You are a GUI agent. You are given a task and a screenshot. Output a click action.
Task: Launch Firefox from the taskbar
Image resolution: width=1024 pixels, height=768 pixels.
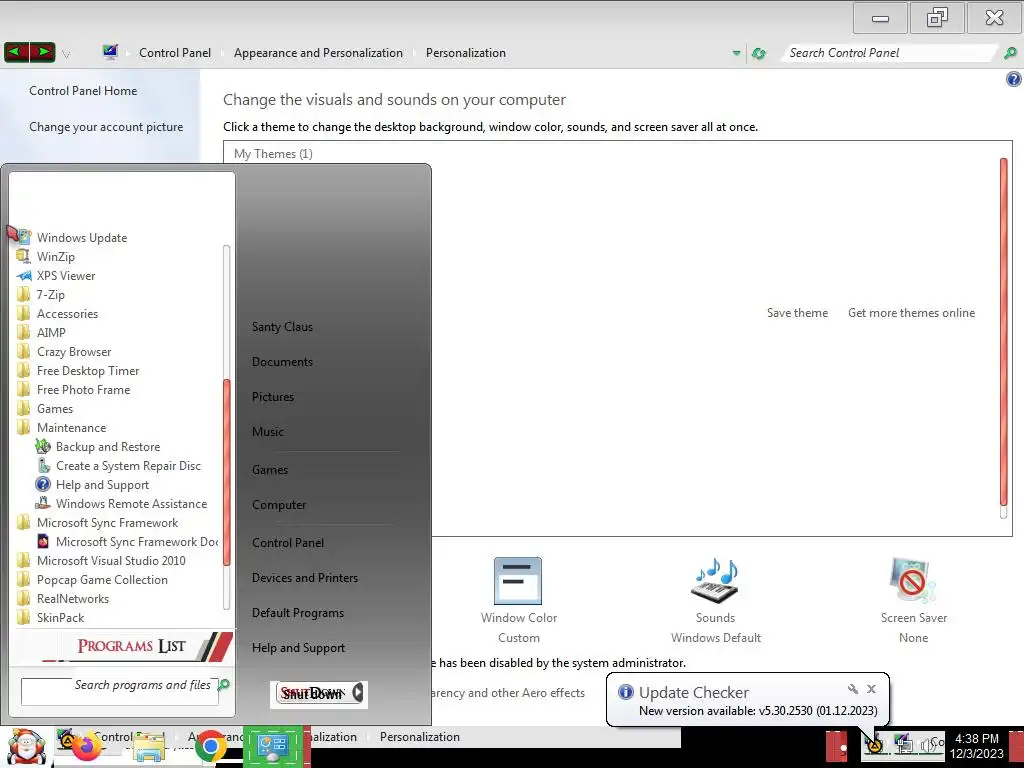(x=86, y=746)
